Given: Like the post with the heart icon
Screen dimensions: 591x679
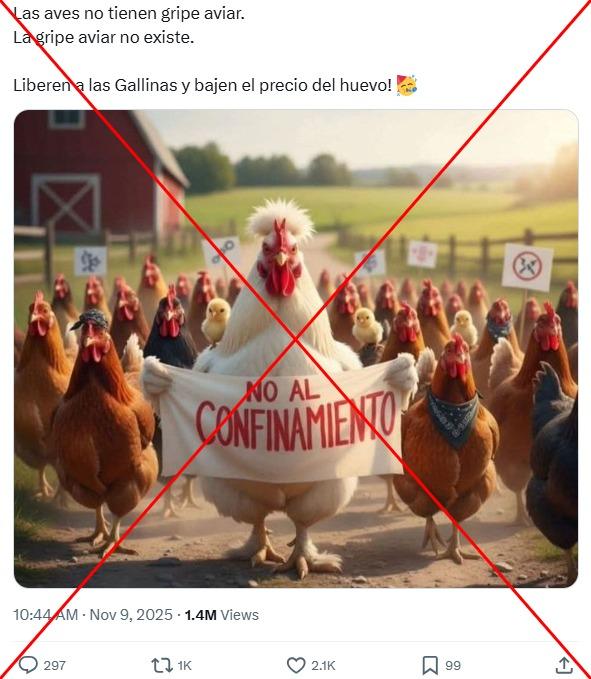Looking at the screenshot, I should (x=296, y=665).
